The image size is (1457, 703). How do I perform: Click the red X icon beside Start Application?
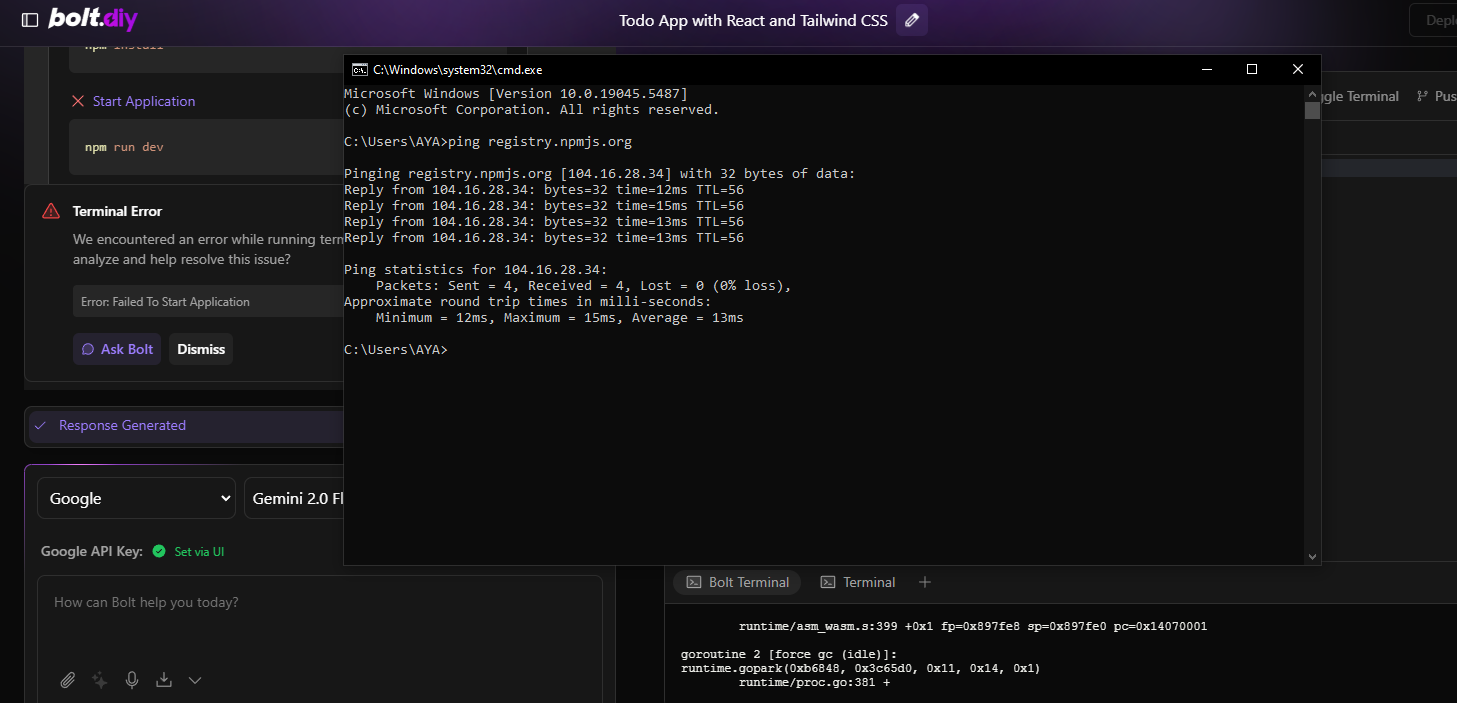tap(78, 101)
